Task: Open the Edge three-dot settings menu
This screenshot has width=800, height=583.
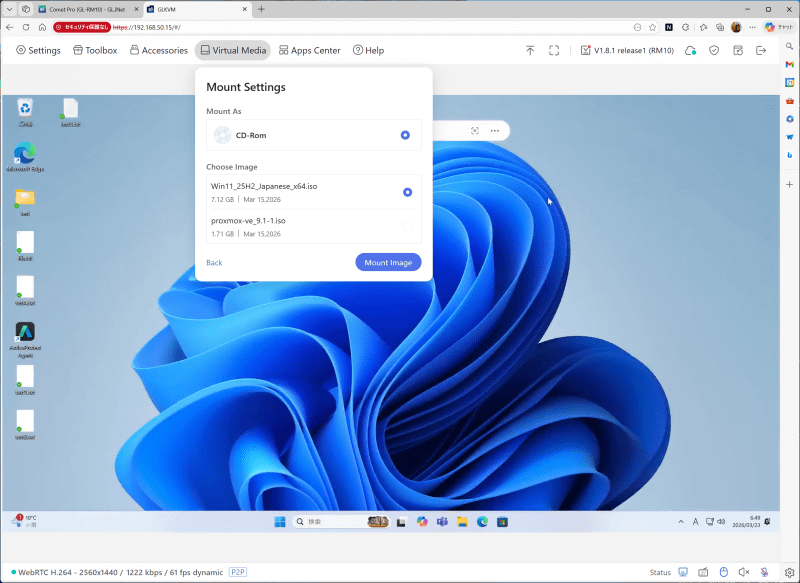Action: [753, 28]
